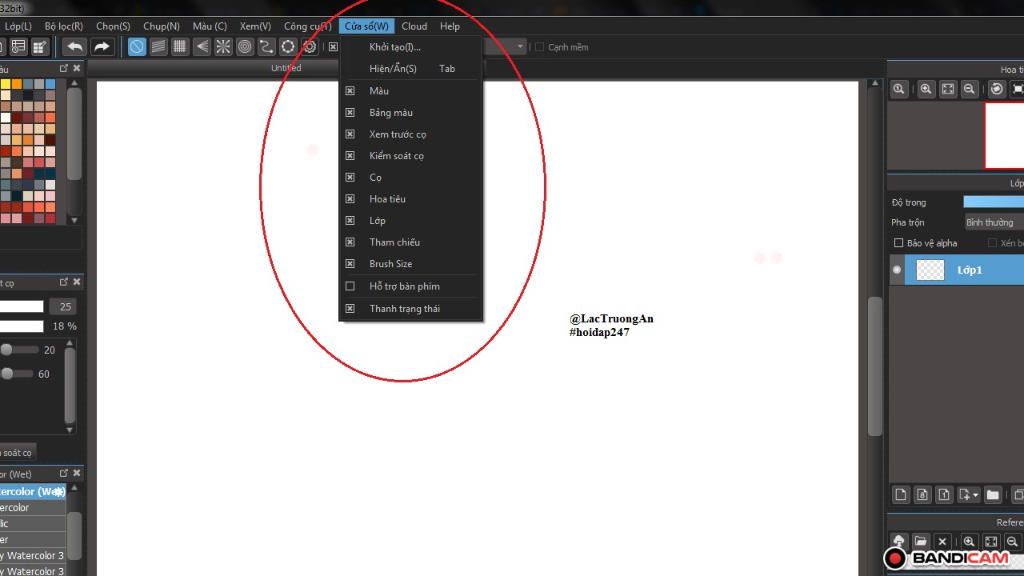
Task: Select the Undo arrow in the toolbar
Action: pyautogui.click(x=75, y=46)
